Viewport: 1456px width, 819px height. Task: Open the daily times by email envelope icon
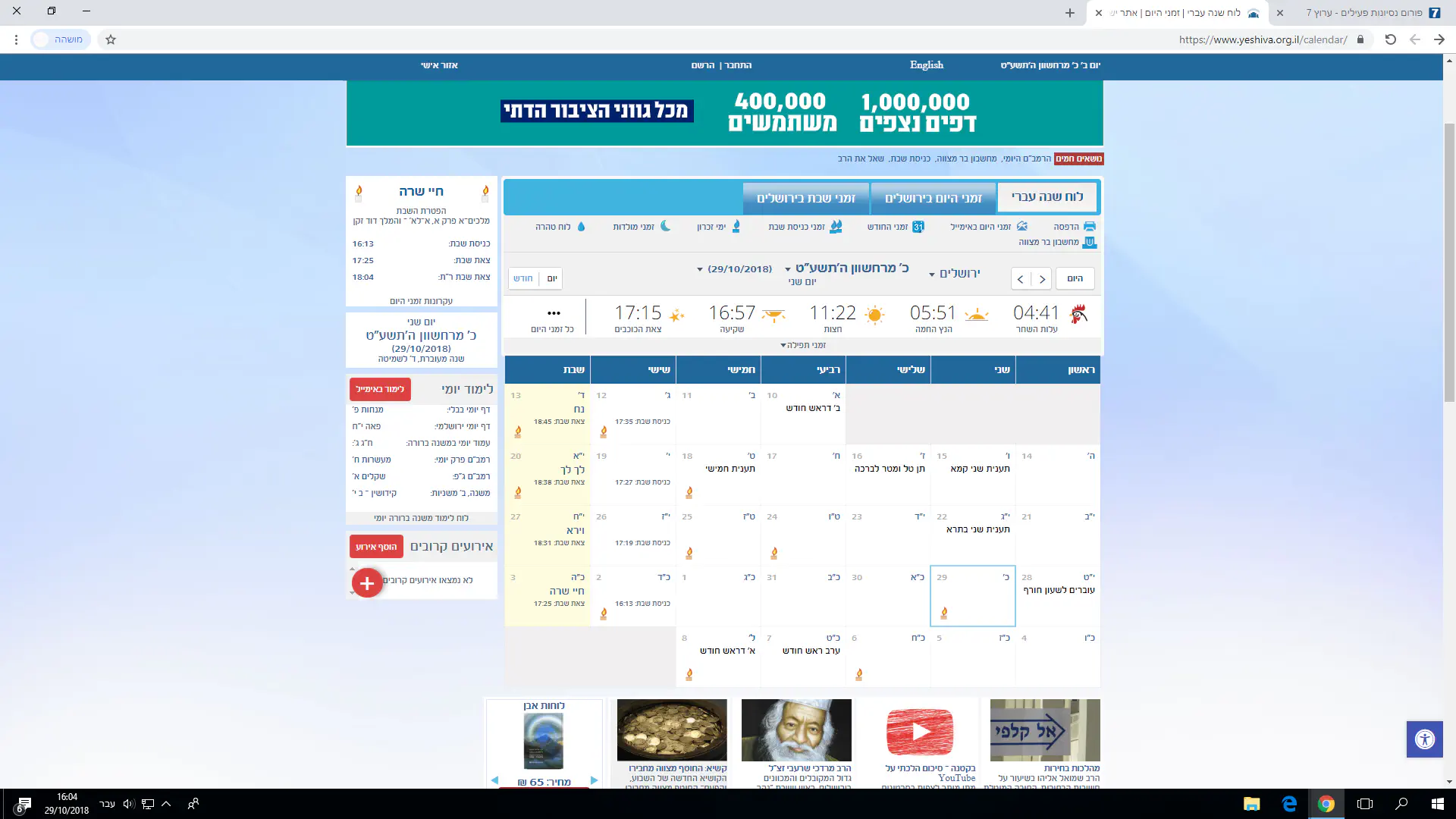pyautogui.click(x=1021, y=227)
